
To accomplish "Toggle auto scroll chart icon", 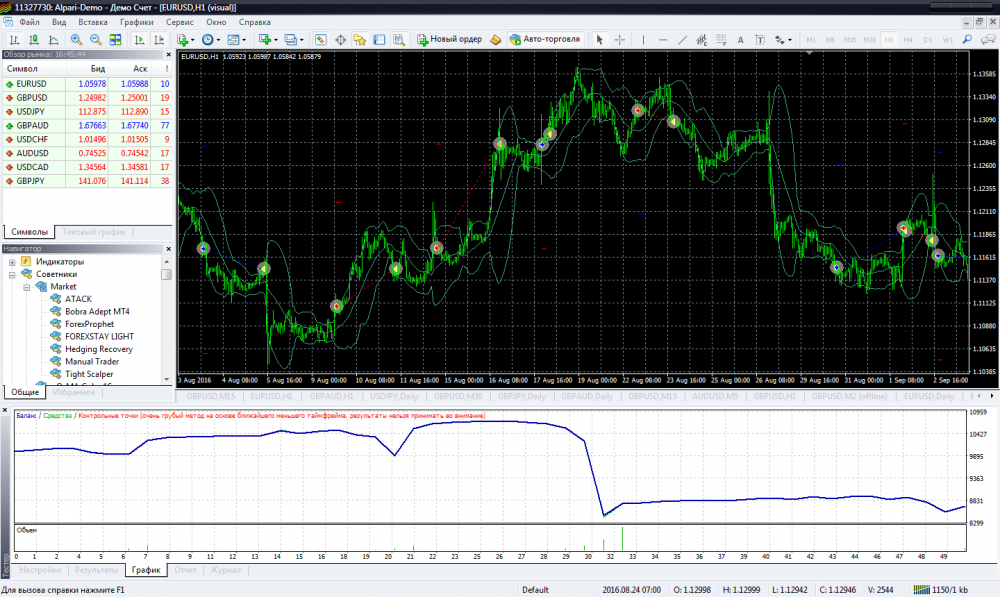I will pyautogui.click(x=139, y=40).
